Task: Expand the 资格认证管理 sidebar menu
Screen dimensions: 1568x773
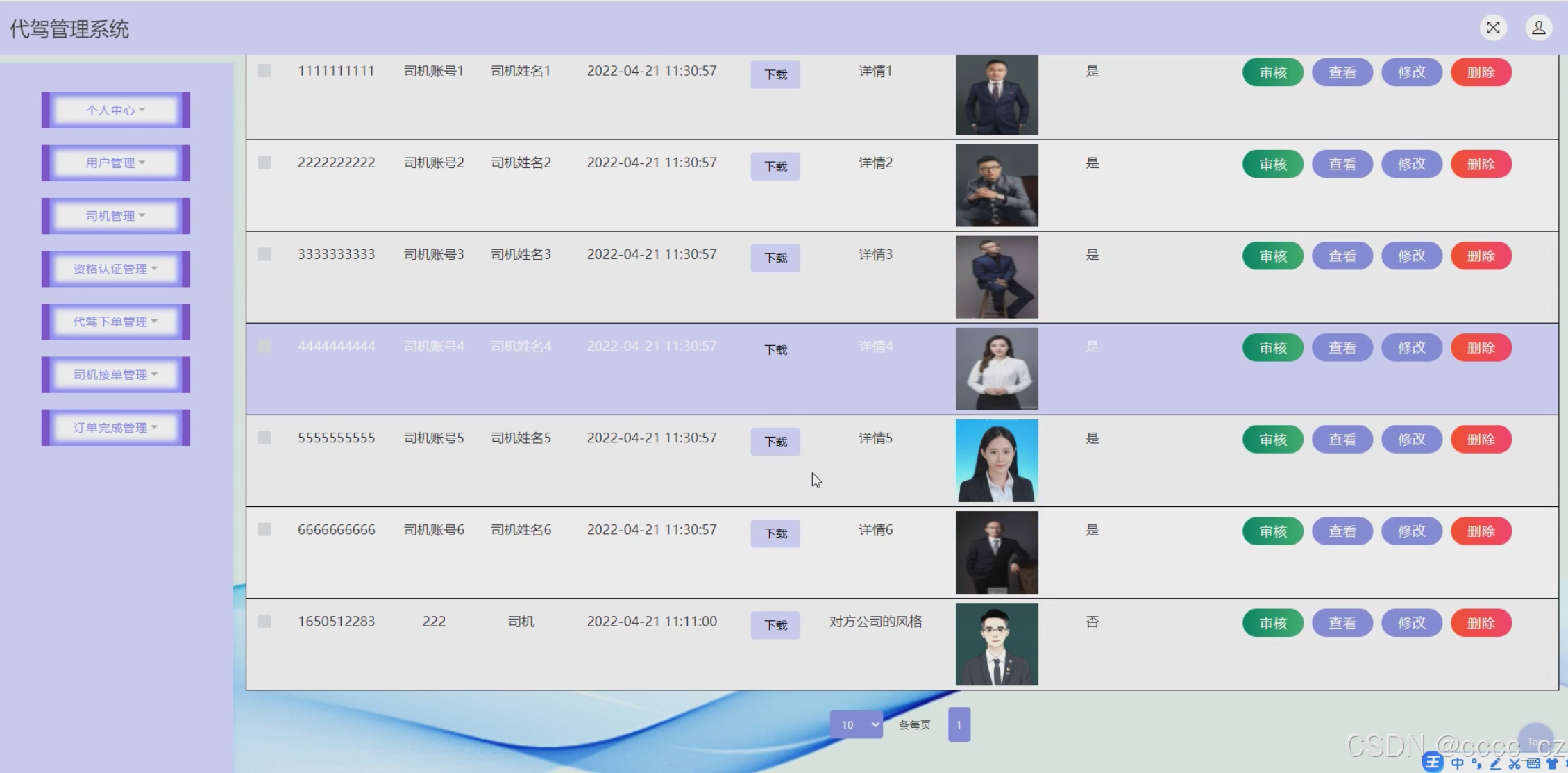Action: click(115, 269)
